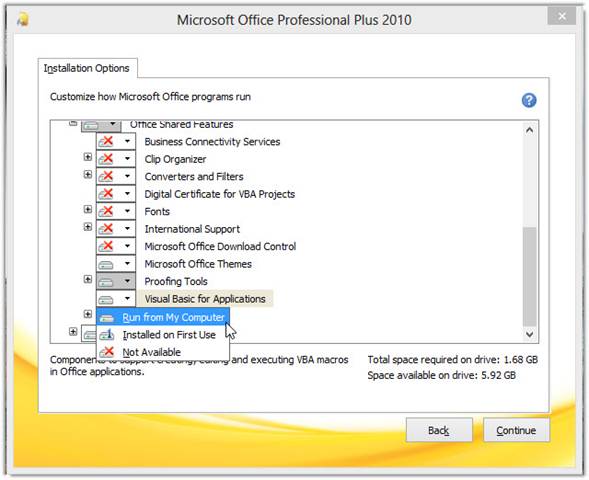This screenshot has height=480, width=589.
Task: Open install state dropdown for Clip Organizer
Action: (x=116, y=158)
